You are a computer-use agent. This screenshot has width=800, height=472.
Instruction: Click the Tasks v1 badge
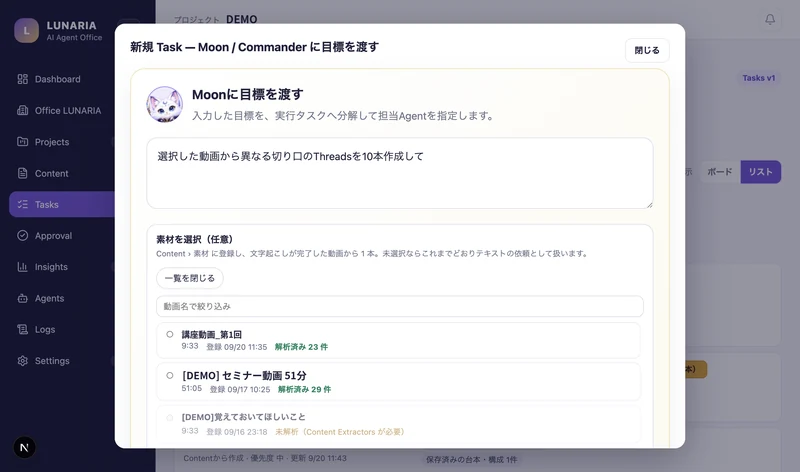[759, 78]
